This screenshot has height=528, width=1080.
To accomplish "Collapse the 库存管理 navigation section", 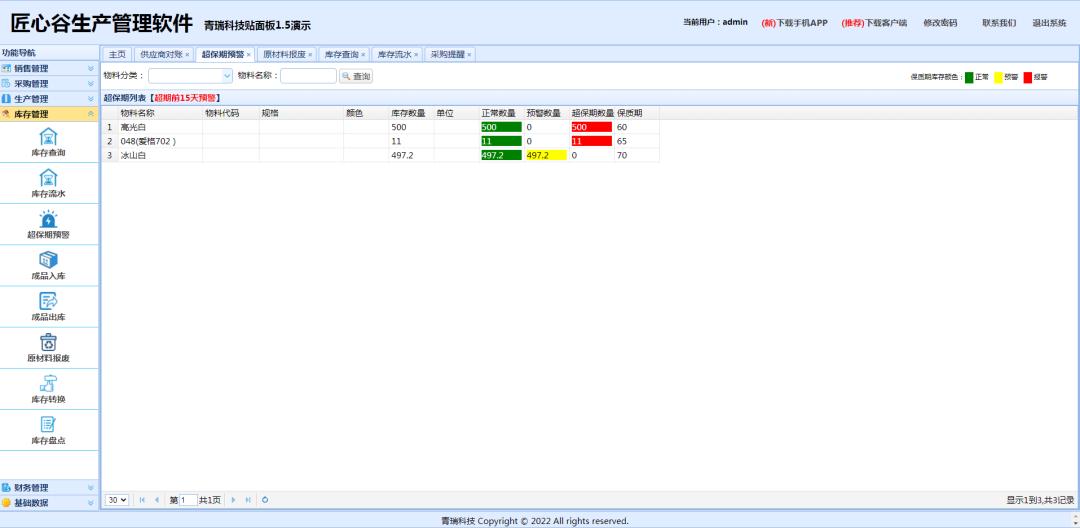I will (48, 114).
